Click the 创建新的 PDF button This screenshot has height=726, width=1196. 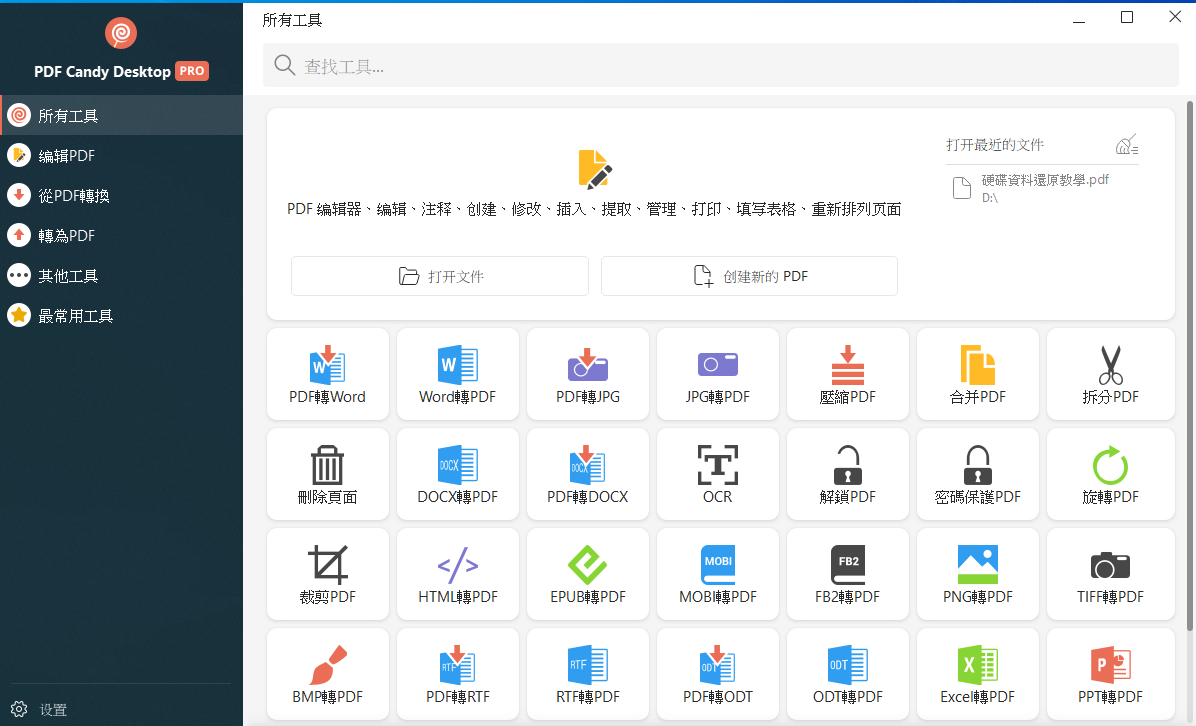click(749, 276)
